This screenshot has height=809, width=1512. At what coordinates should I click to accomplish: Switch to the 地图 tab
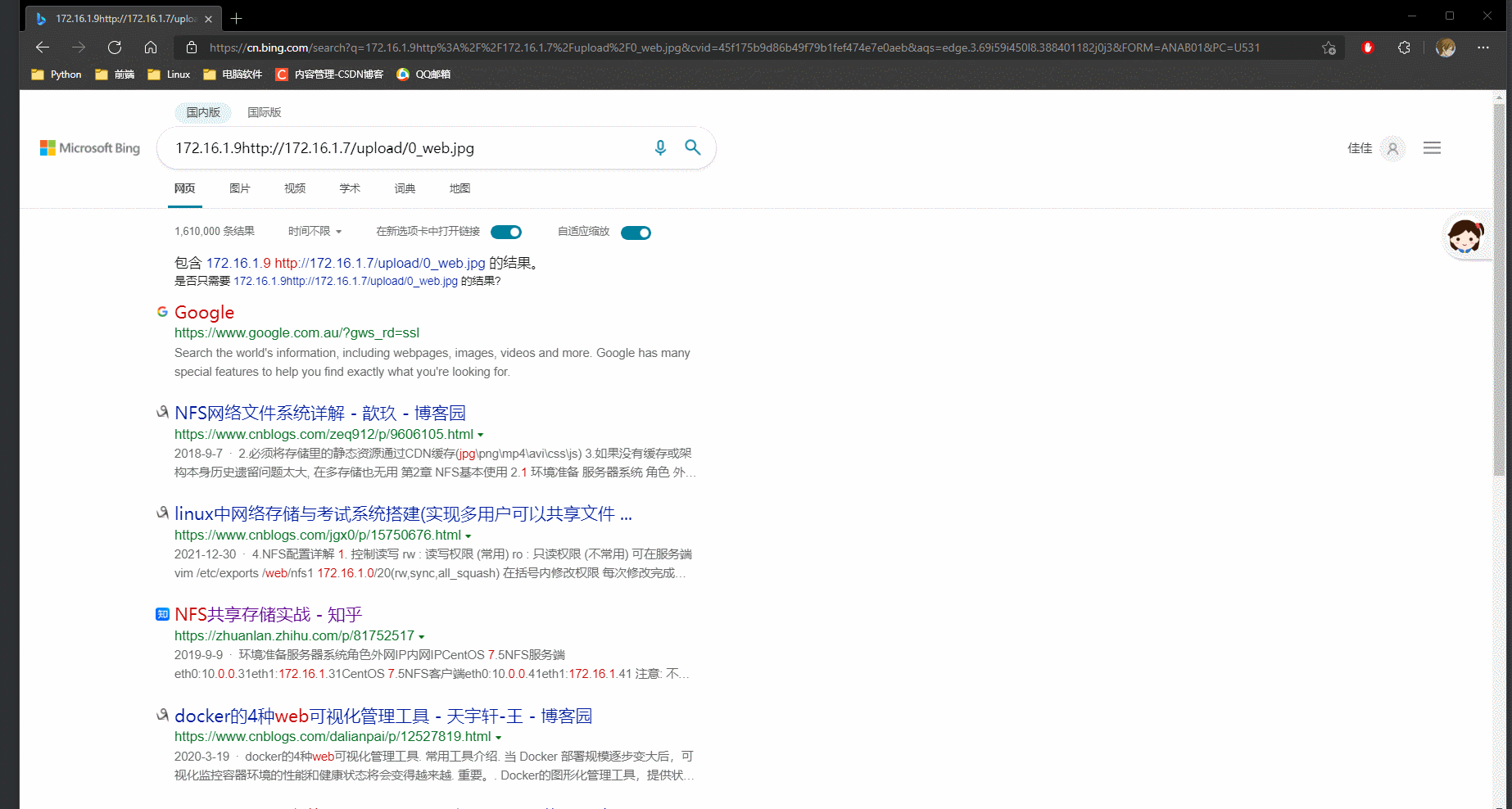(x=459, y=188)
